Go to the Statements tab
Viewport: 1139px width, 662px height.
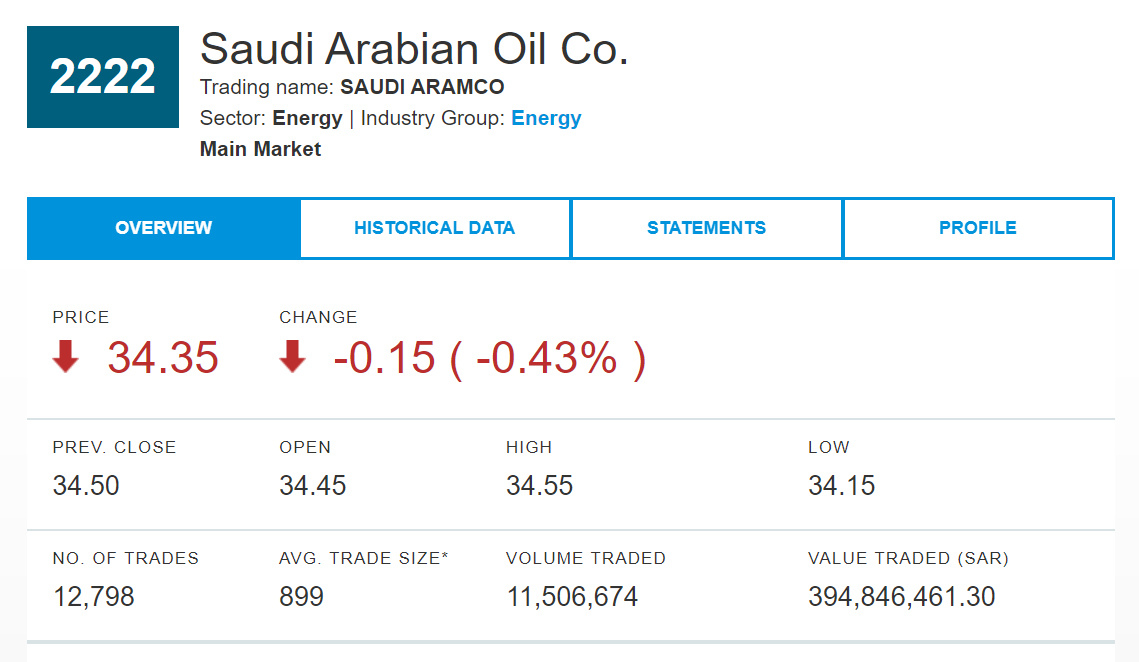[706, 228]
